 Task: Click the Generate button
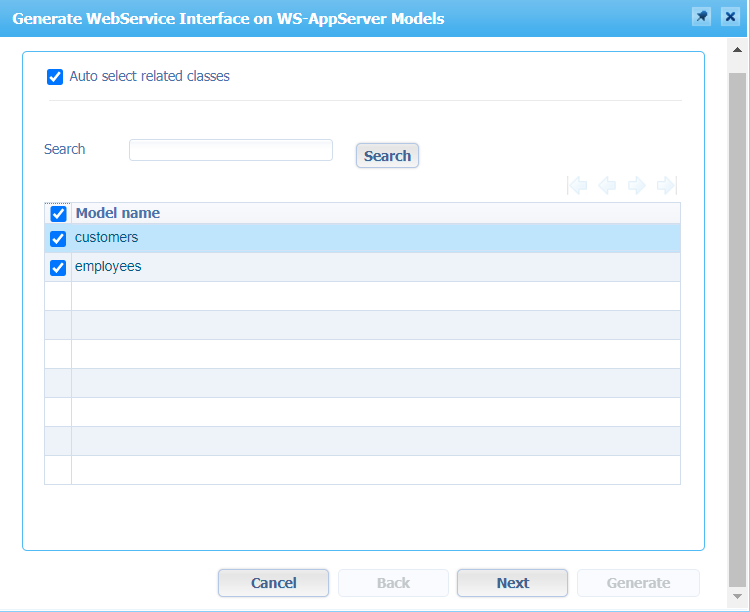coord(638,583)
